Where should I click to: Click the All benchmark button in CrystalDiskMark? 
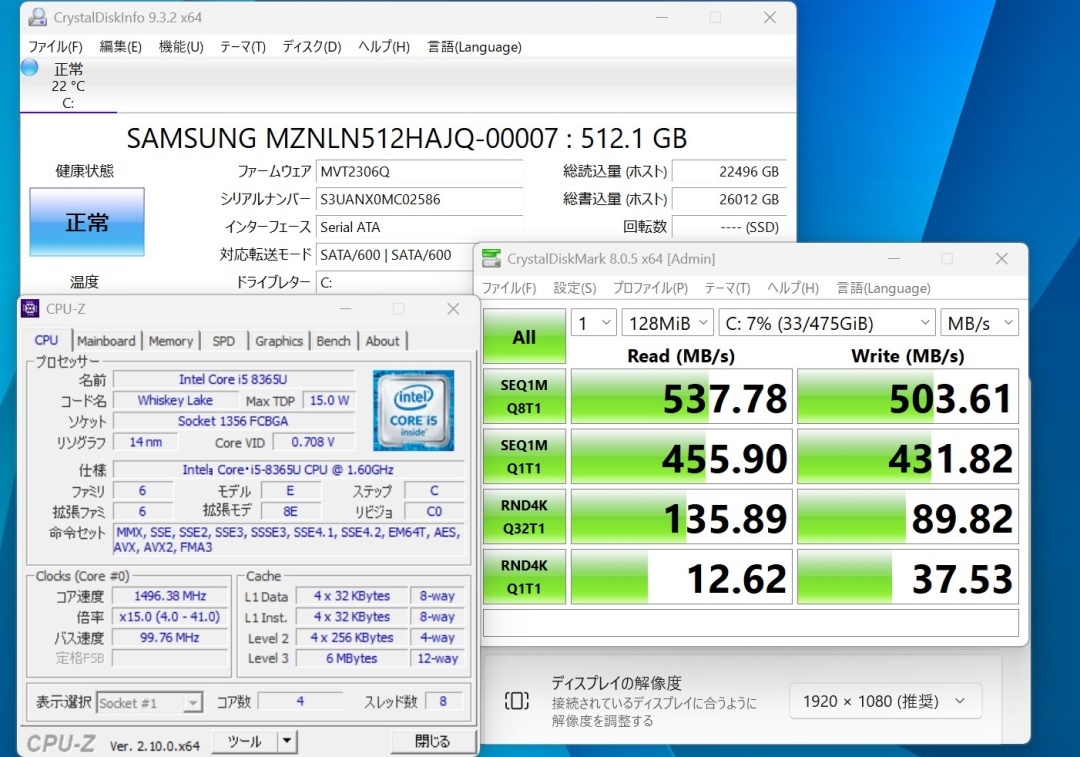(x=524, y=337)
